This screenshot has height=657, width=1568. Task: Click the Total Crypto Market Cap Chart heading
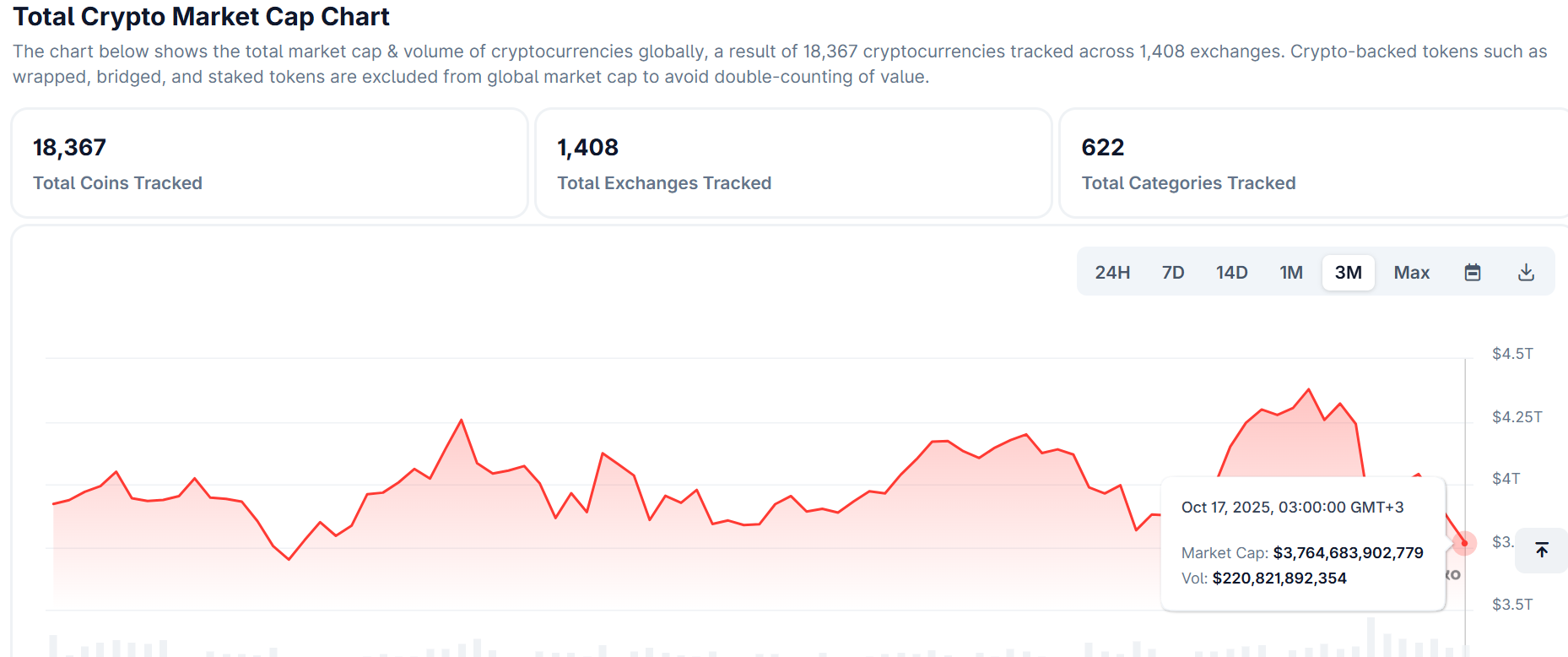(201, 17)
